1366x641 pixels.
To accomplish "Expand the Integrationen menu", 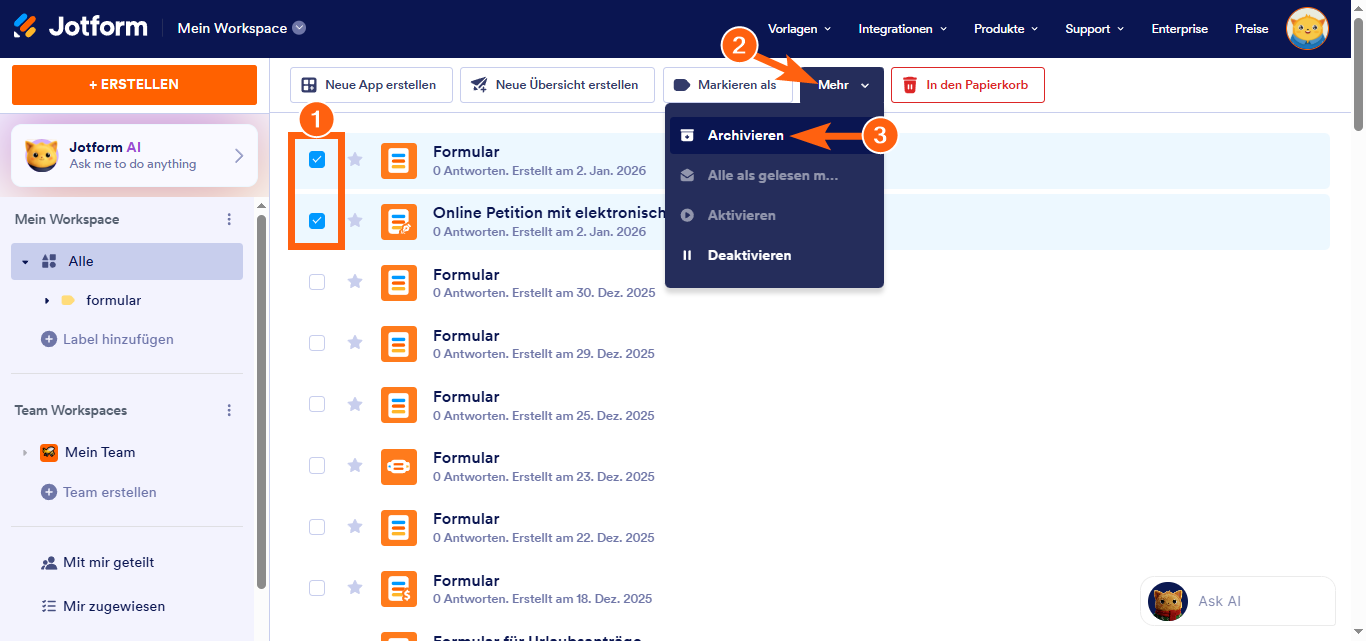I will pyautogui.click(x=903, y=29).
